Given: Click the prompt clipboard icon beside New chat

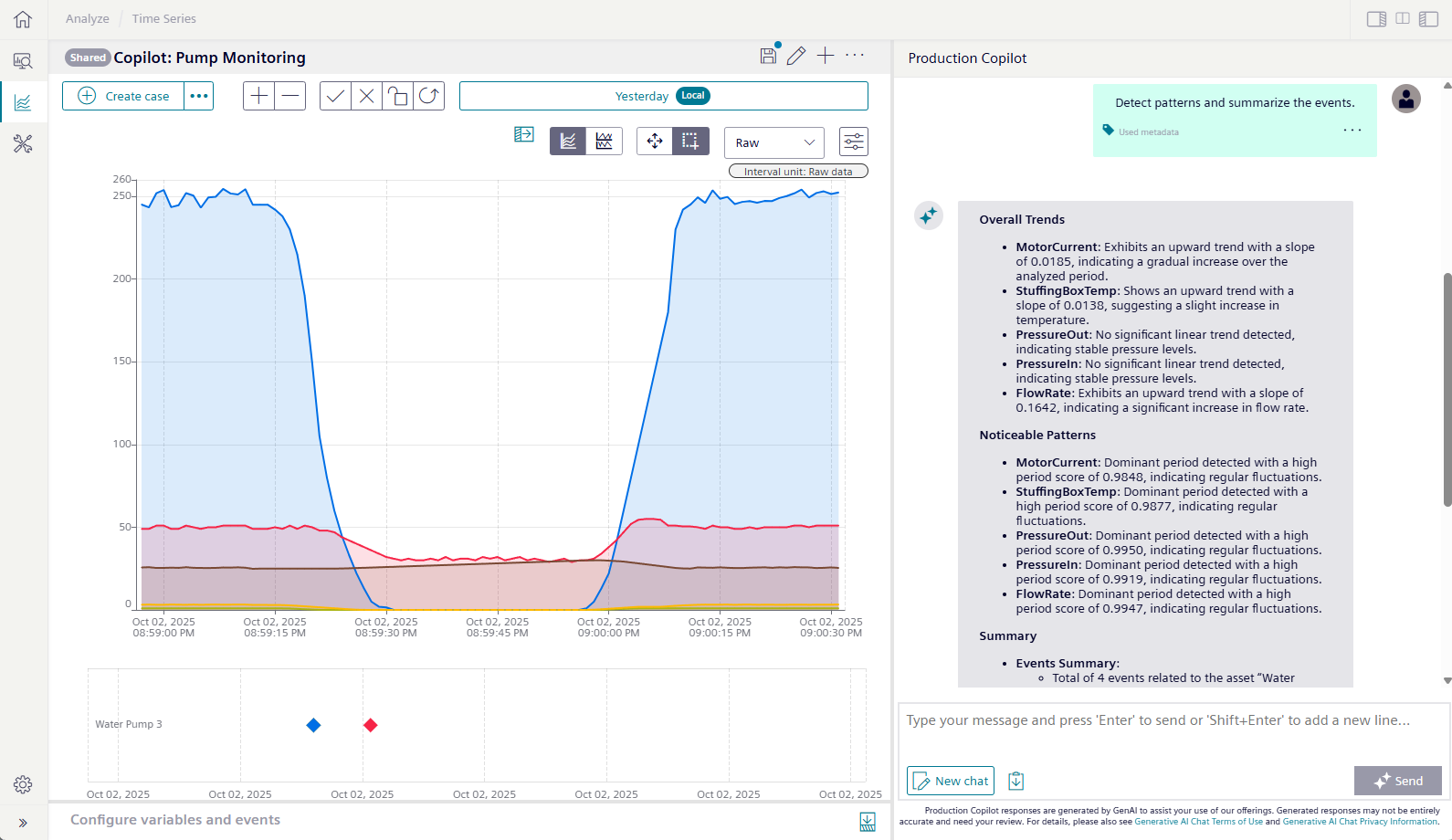Looking at the screenshot, I should click(x=1015, y=781).
